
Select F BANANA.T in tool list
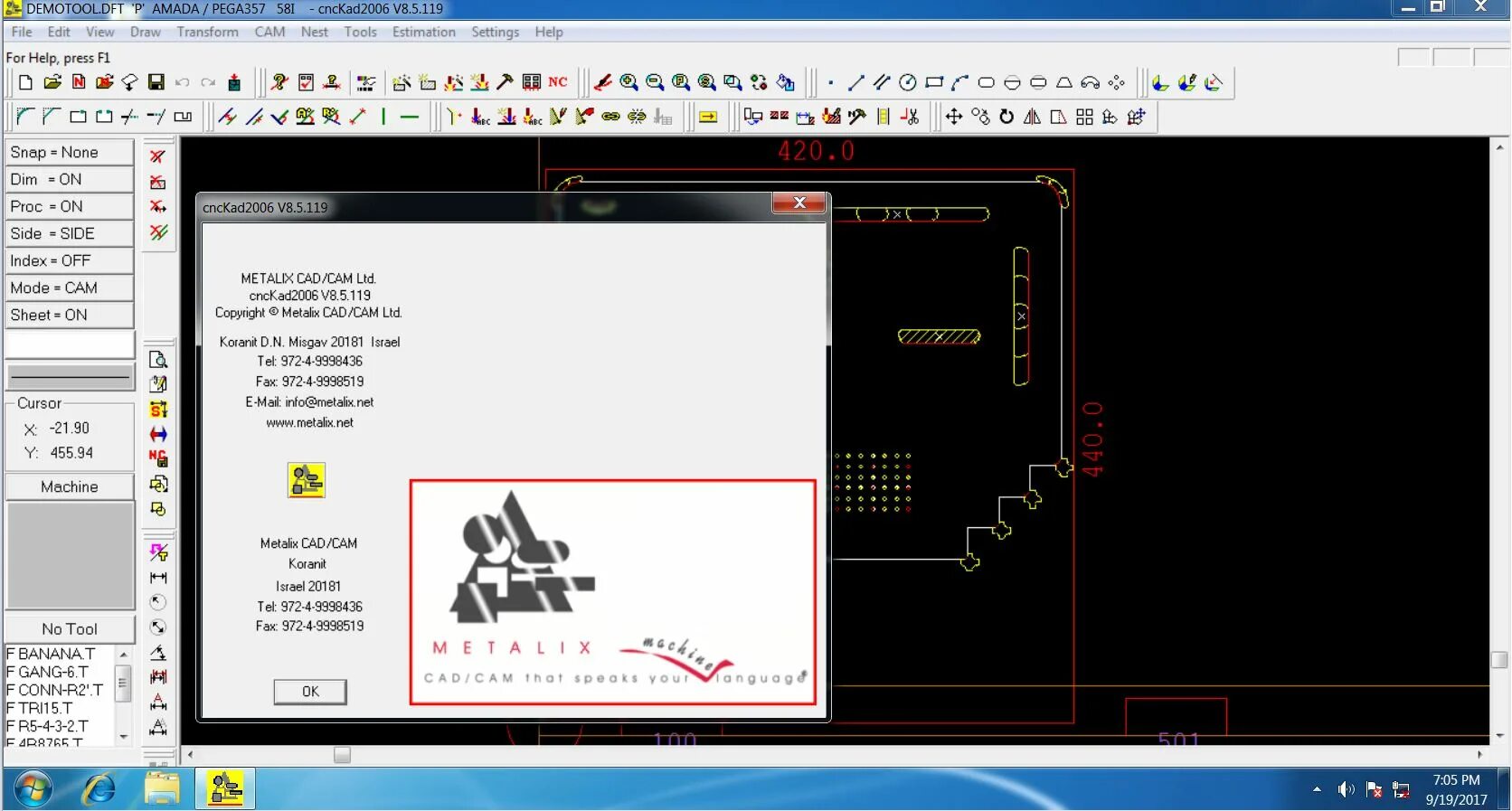[x=52, y=654]
